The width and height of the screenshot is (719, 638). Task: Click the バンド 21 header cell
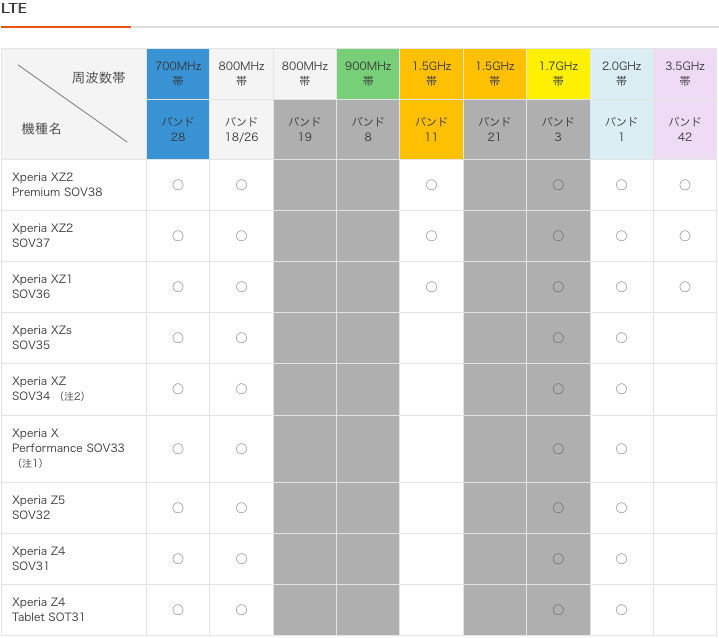coord(495,129)
